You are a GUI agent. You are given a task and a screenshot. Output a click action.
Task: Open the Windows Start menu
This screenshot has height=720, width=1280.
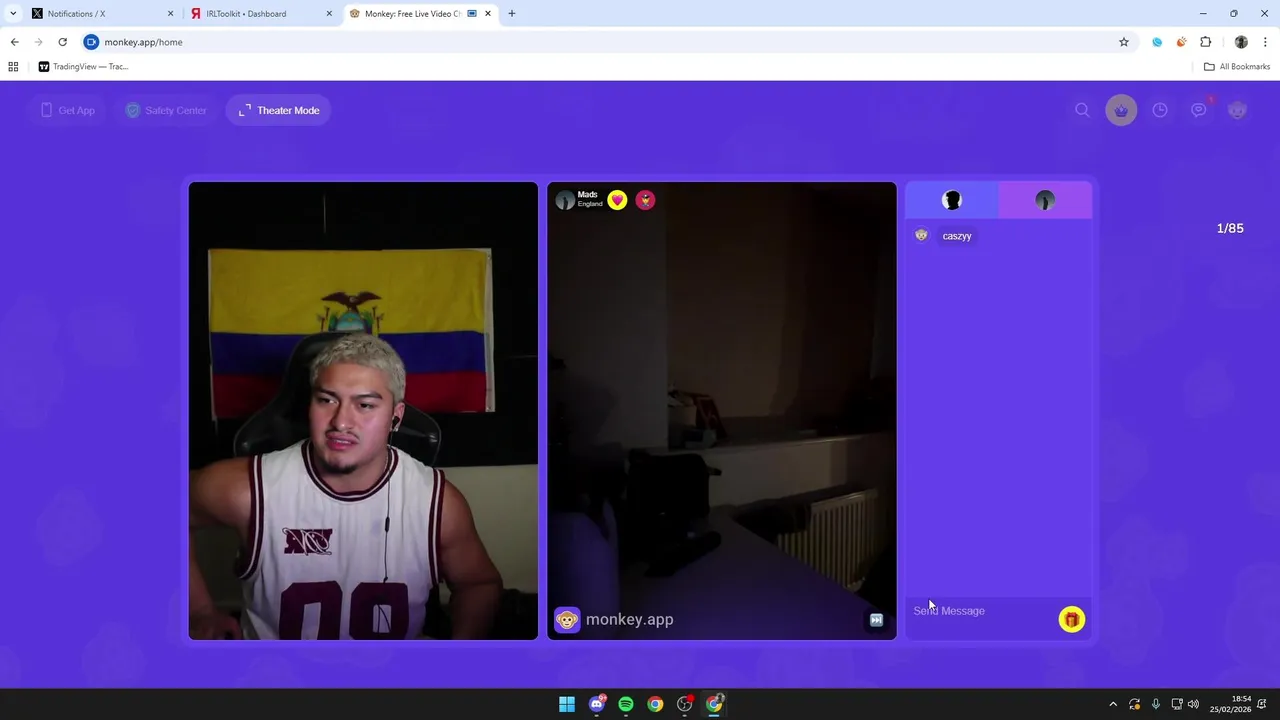567,704
